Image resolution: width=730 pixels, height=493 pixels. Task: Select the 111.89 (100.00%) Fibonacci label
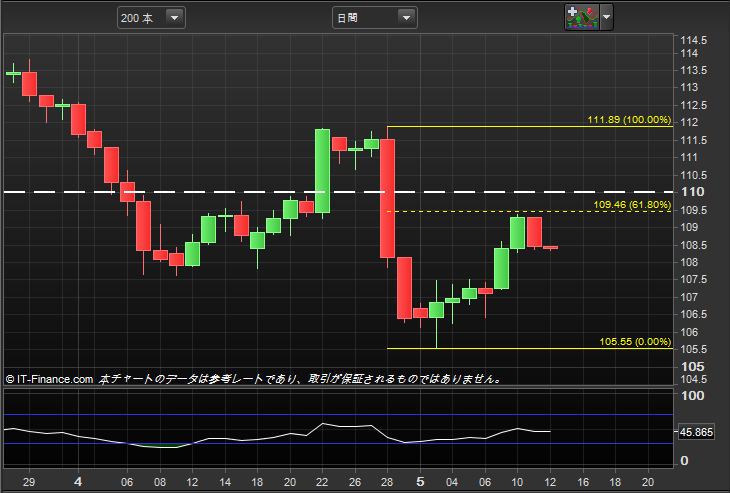tap(629, 120)
